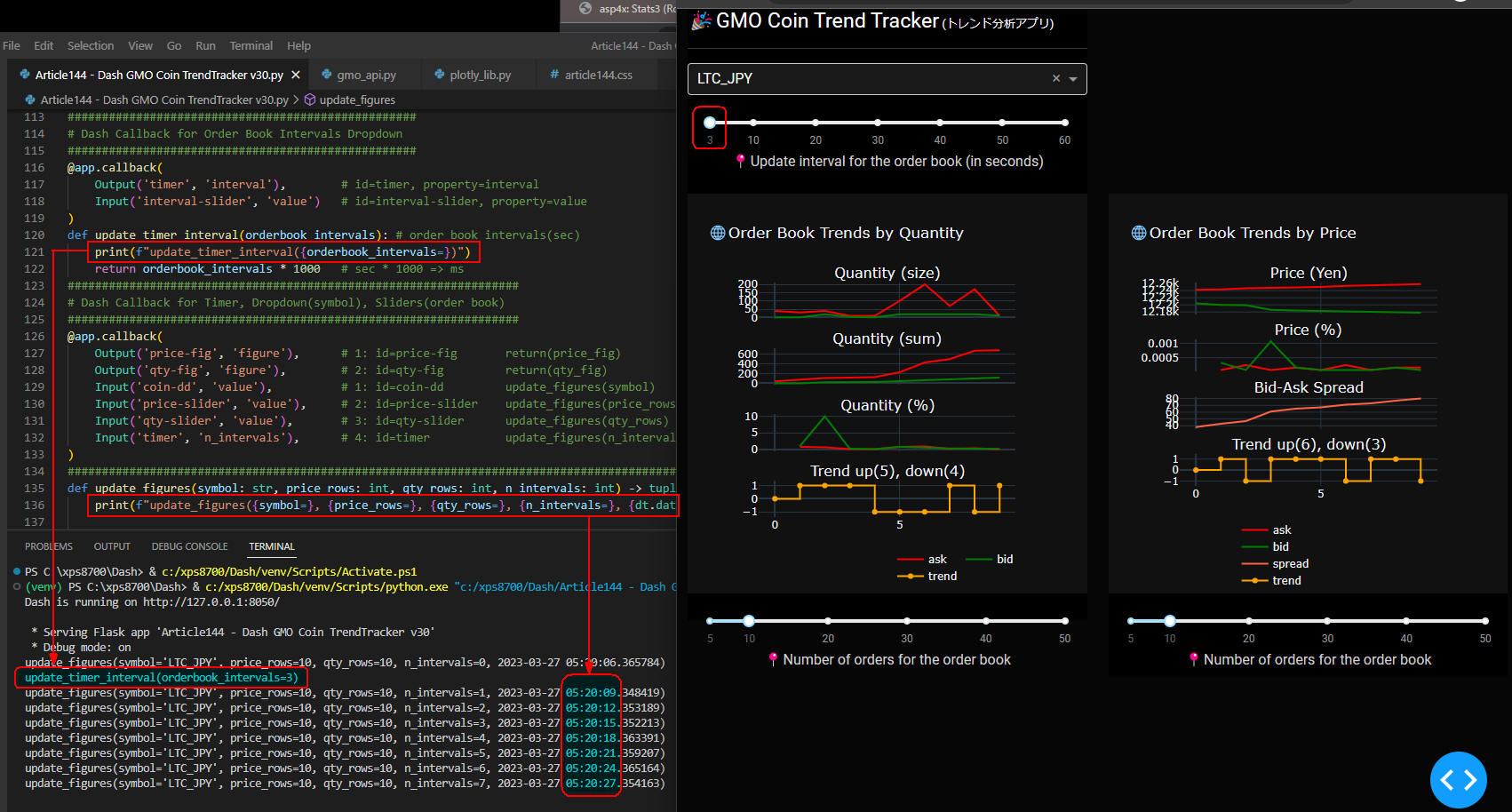Toggle spread trace in price chart legend
This screenshot has height=812, width=1512.
[x=1275, y=564]
